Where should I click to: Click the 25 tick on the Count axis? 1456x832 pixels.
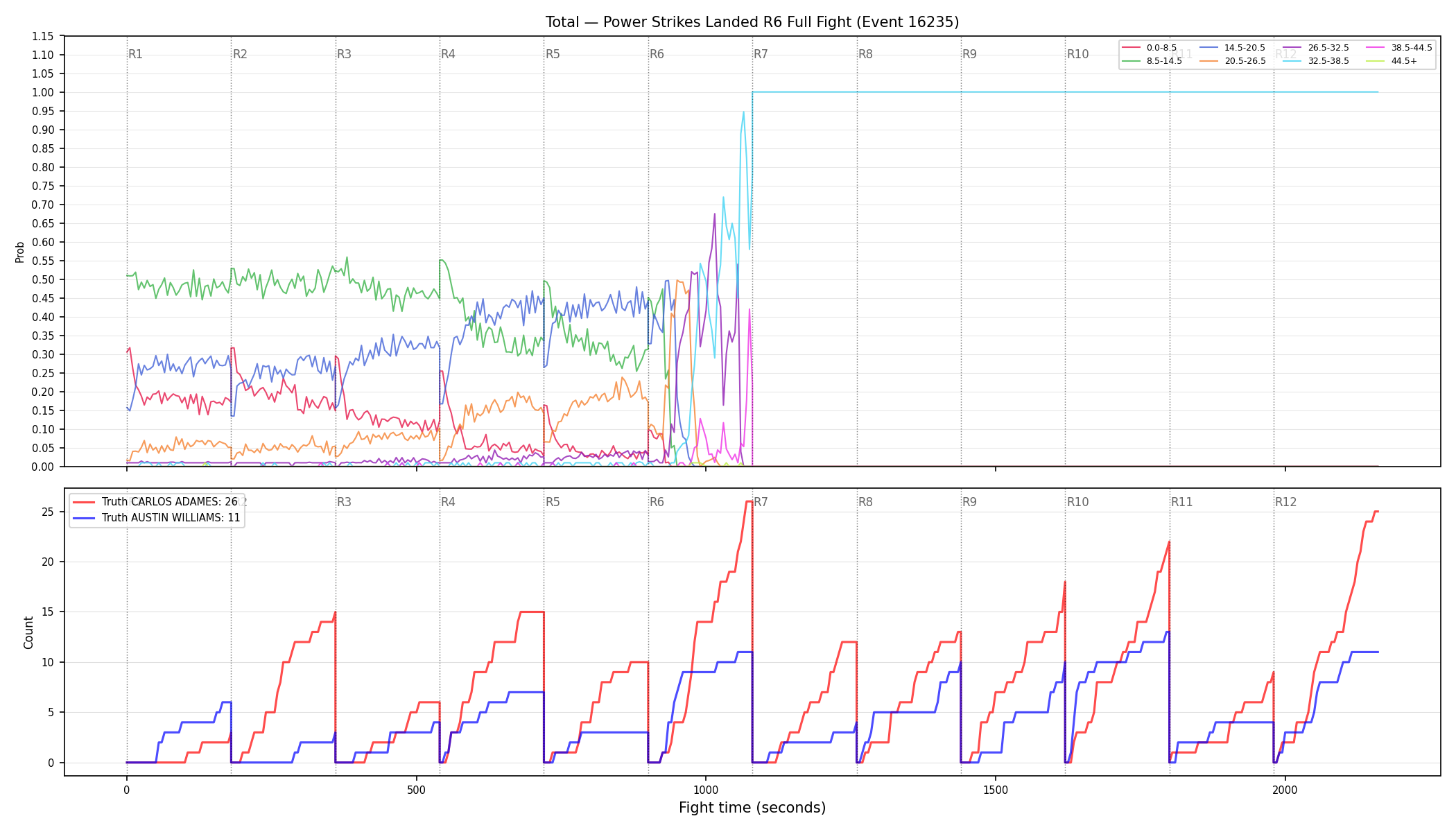coord(49,512)
